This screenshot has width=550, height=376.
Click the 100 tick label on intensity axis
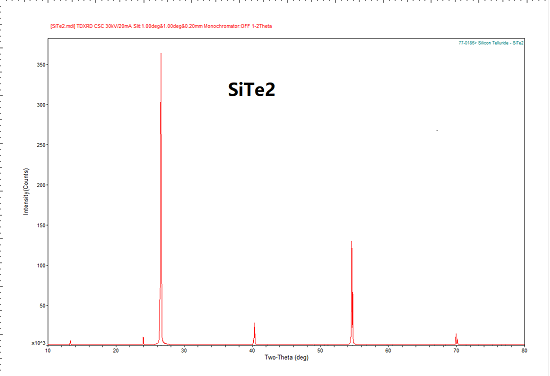[41, 266]
